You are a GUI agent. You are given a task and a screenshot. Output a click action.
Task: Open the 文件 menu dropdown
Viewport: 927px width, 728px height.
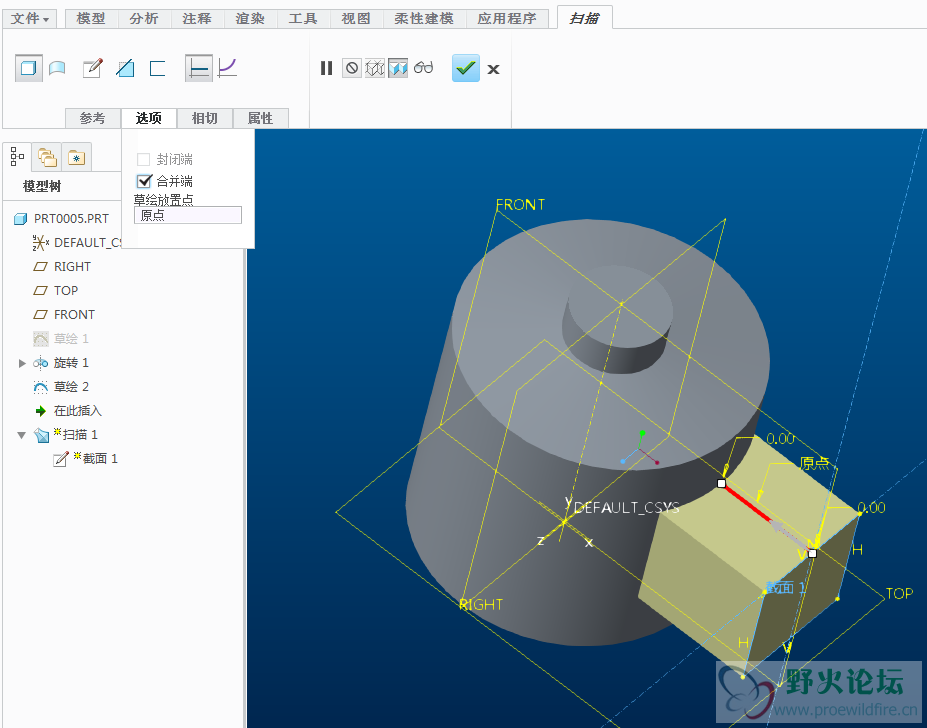point(30,19)
